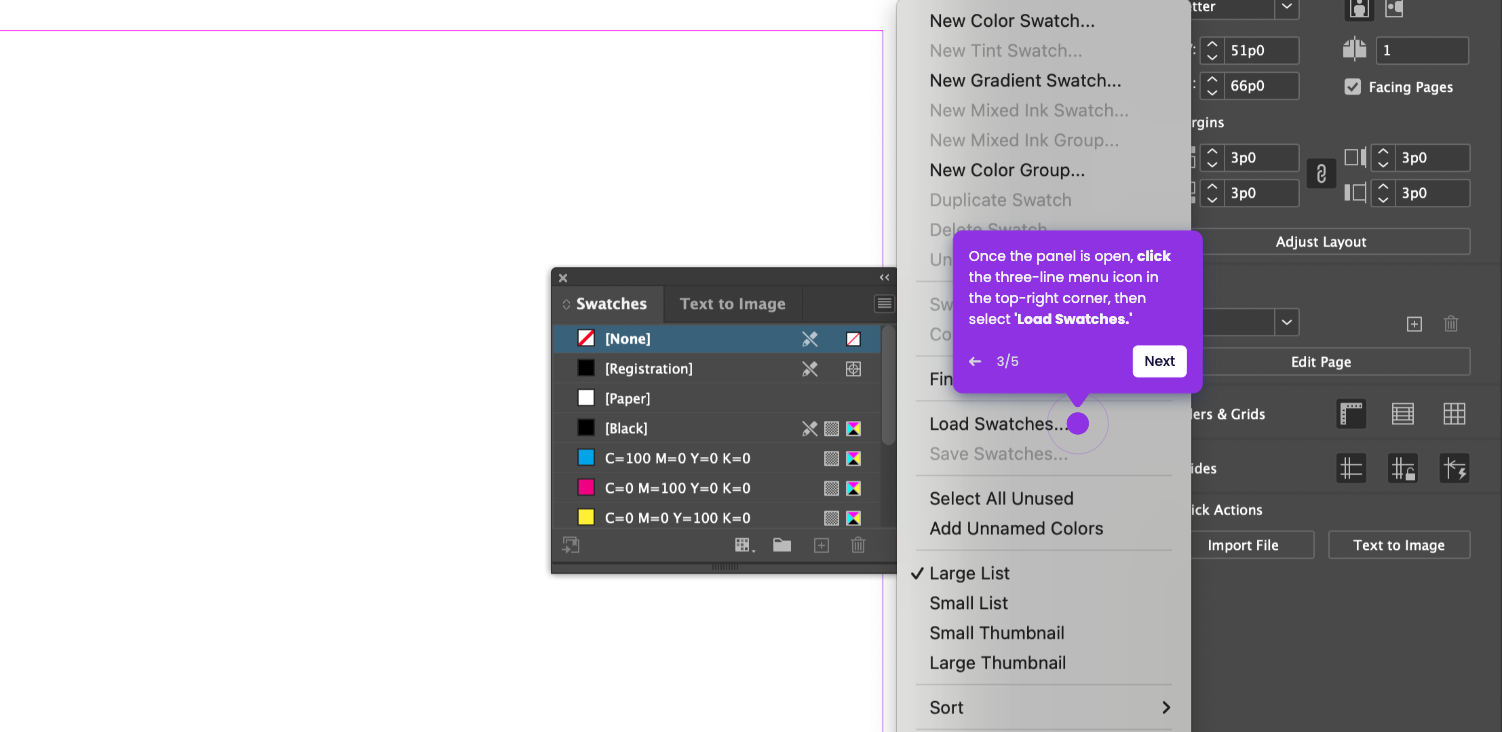Toggle the Show Document Grid icon

point(1454,414)
